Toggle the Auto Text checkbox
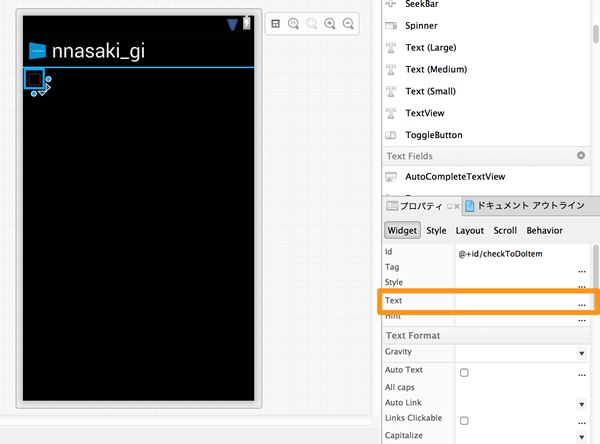This screenshot has width=600, height=444. 464,372
